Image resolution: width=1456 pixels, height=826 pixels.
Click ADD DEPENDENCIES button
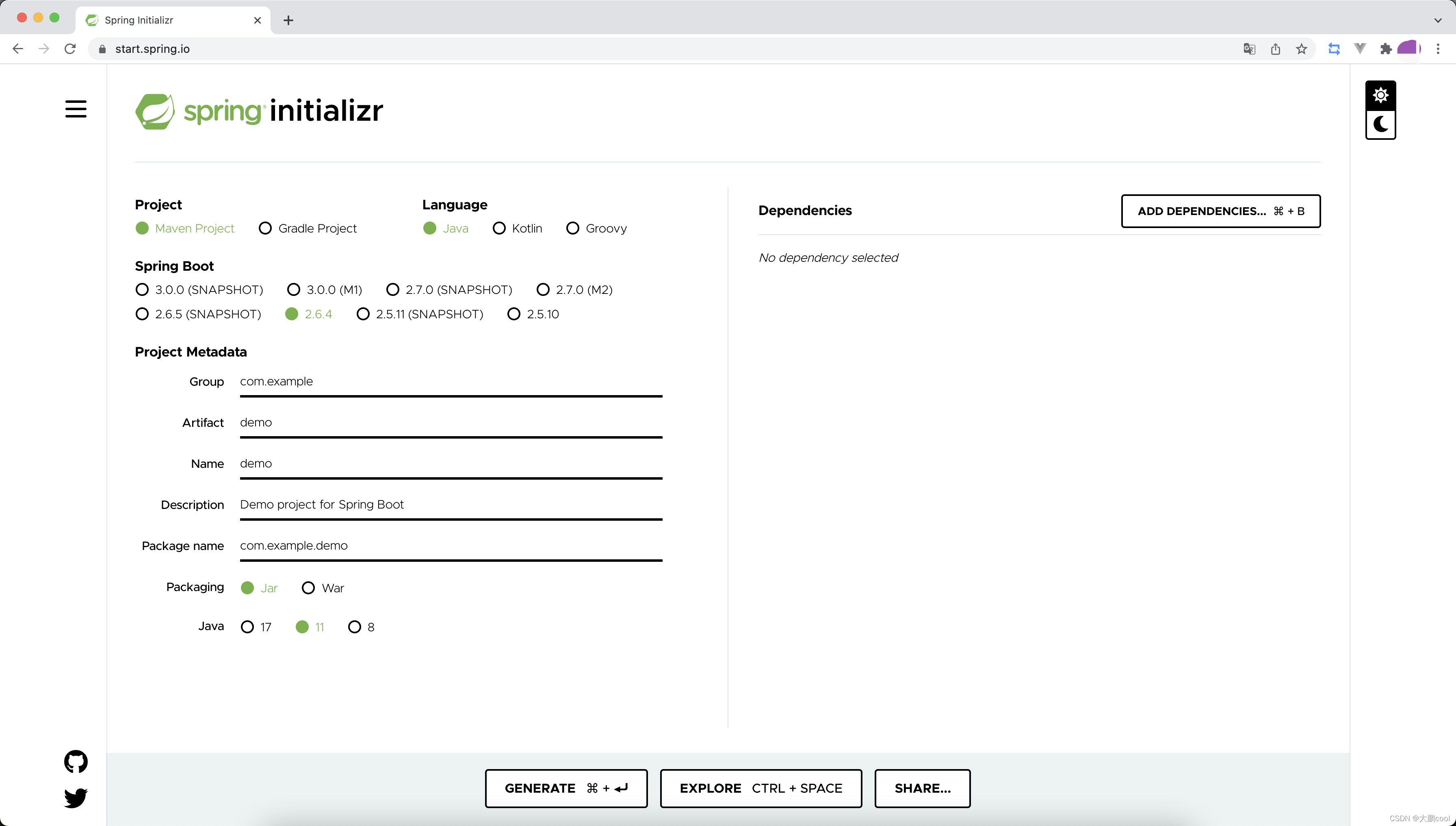click(1220, 211)
